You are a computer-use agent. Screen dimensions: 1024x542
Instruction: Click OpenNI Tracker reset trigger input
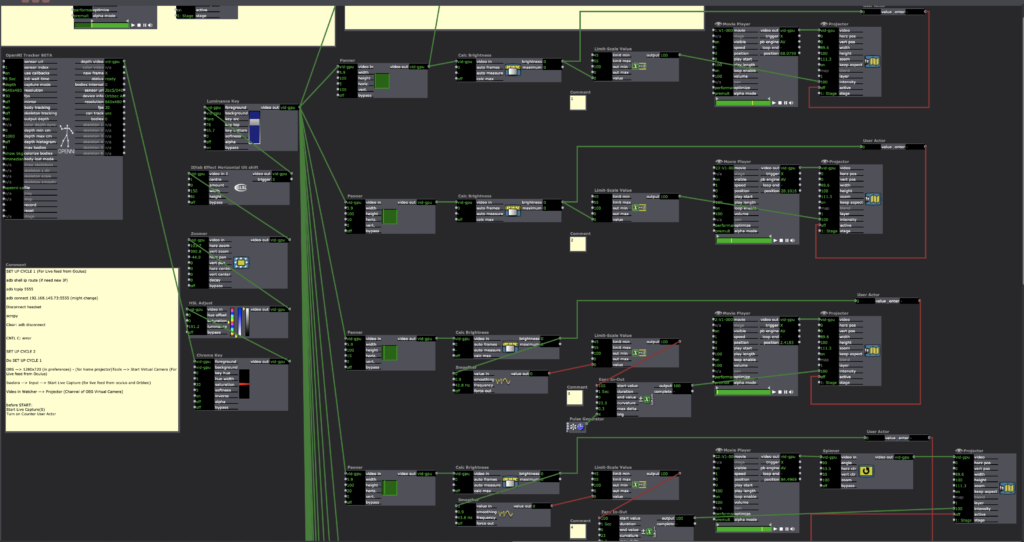pyautogui.click(x=12, y=210)
